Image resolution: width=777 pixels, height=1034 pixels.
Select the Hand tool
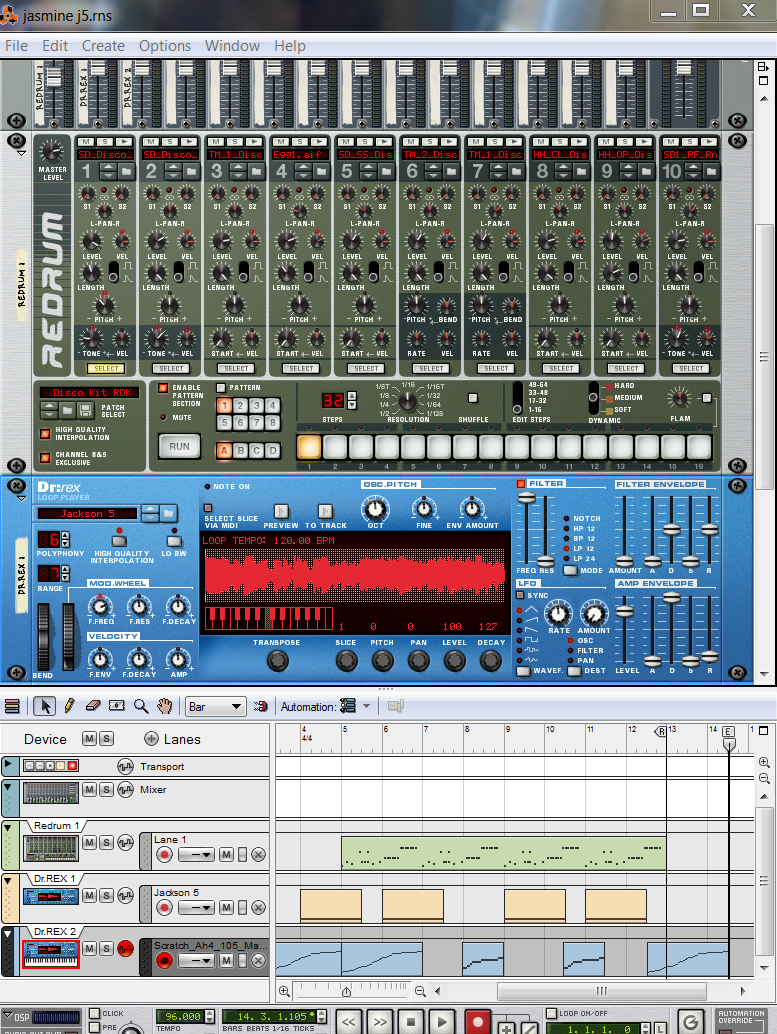tap(164, 706)
